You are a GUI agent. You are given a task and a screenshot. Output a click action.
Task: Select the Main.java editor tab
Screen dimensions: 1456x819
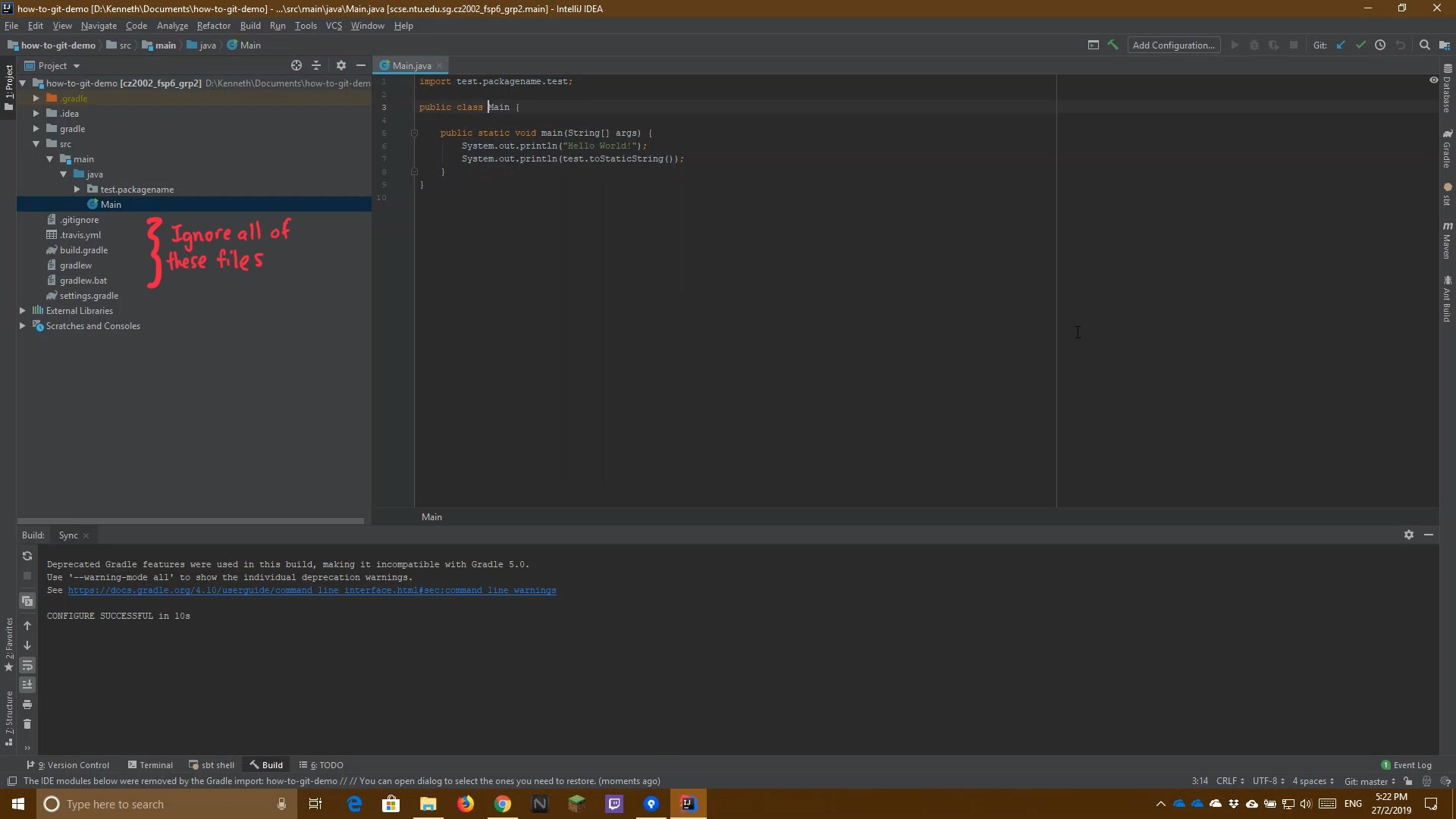[x=411, y=66]
